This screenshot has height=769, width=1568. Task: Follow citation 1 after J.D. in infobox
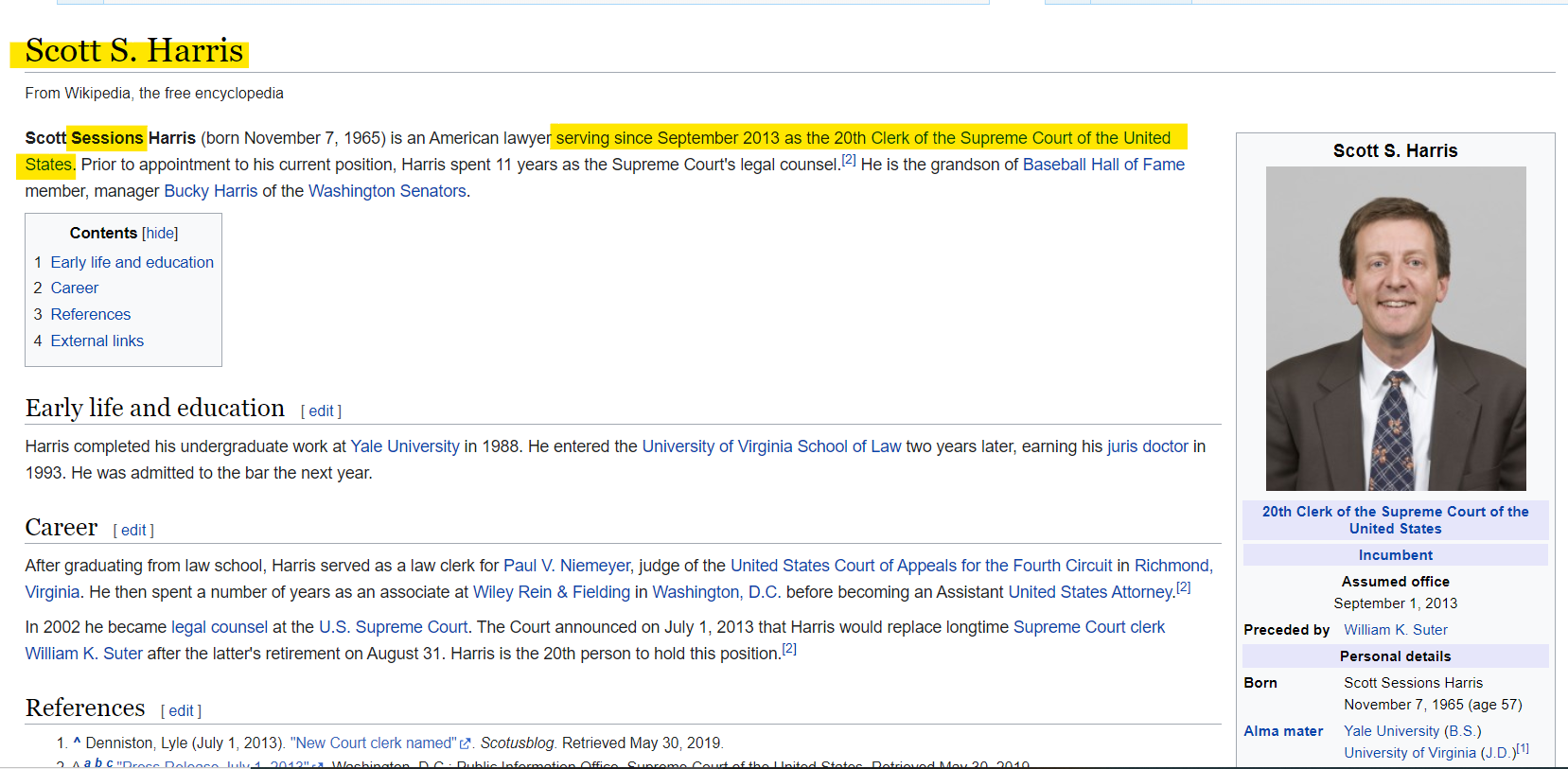1523,748
